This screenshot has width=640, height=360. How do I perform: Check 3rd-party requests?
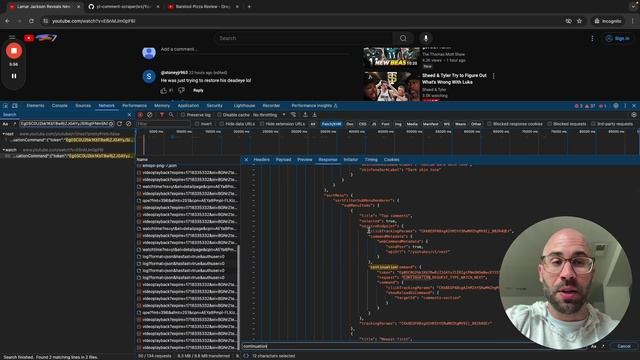click(593, 124)
